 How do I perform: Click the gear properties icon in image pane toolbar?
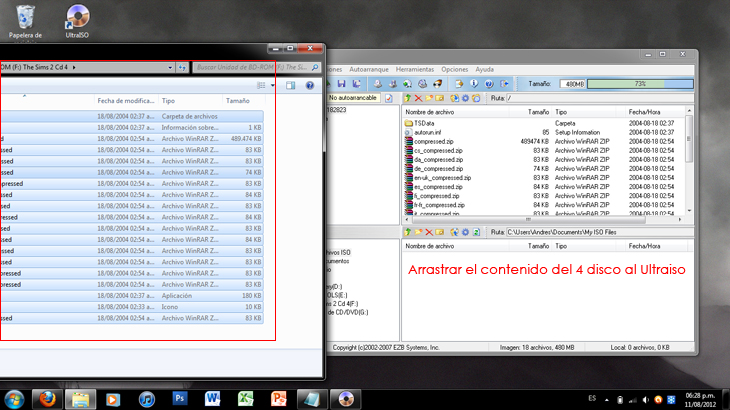click(x=465, y=98)
